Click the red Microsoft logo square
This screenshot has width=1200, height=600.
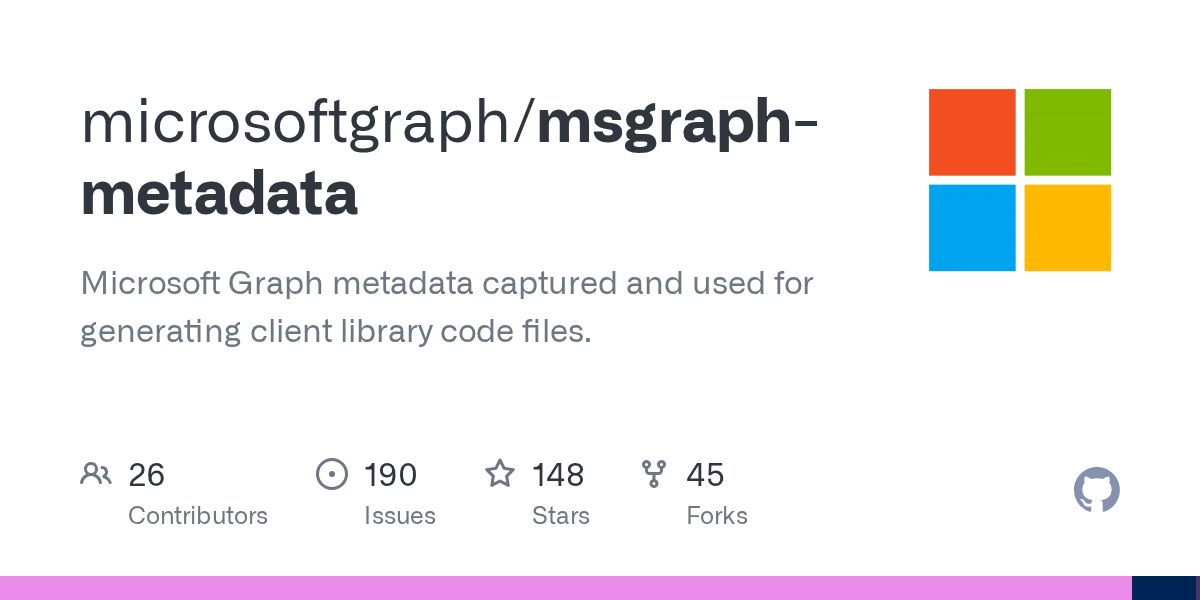point(972,132)
